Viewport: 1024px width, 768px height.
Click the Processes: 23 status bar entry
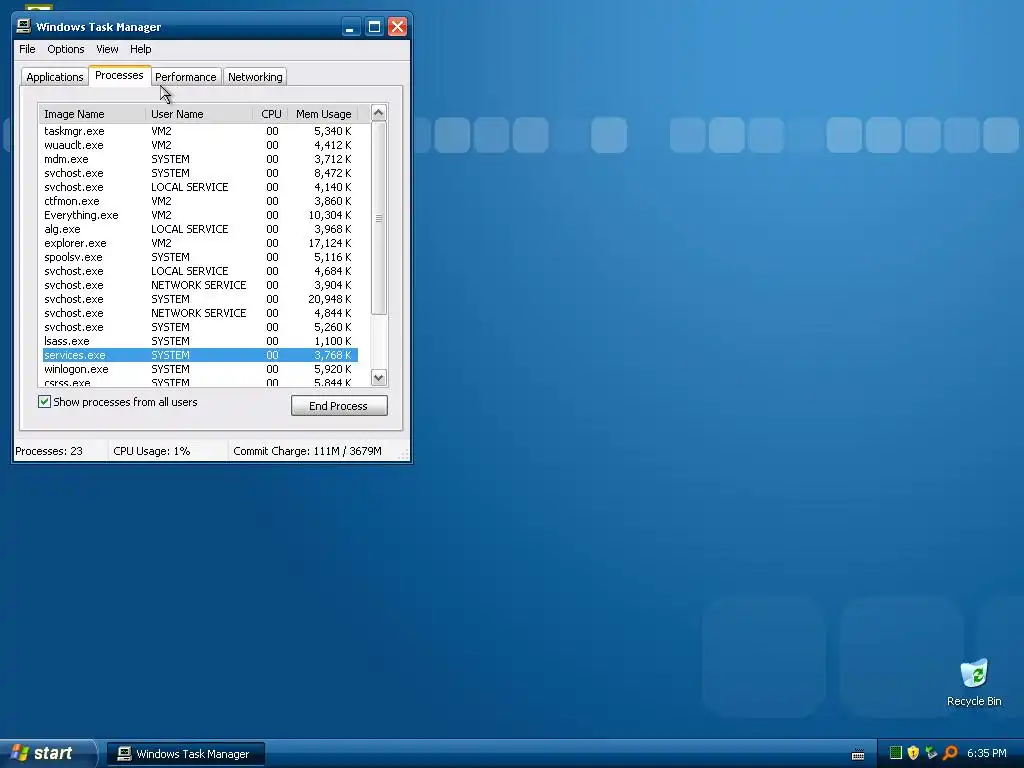tap(49, 451)
